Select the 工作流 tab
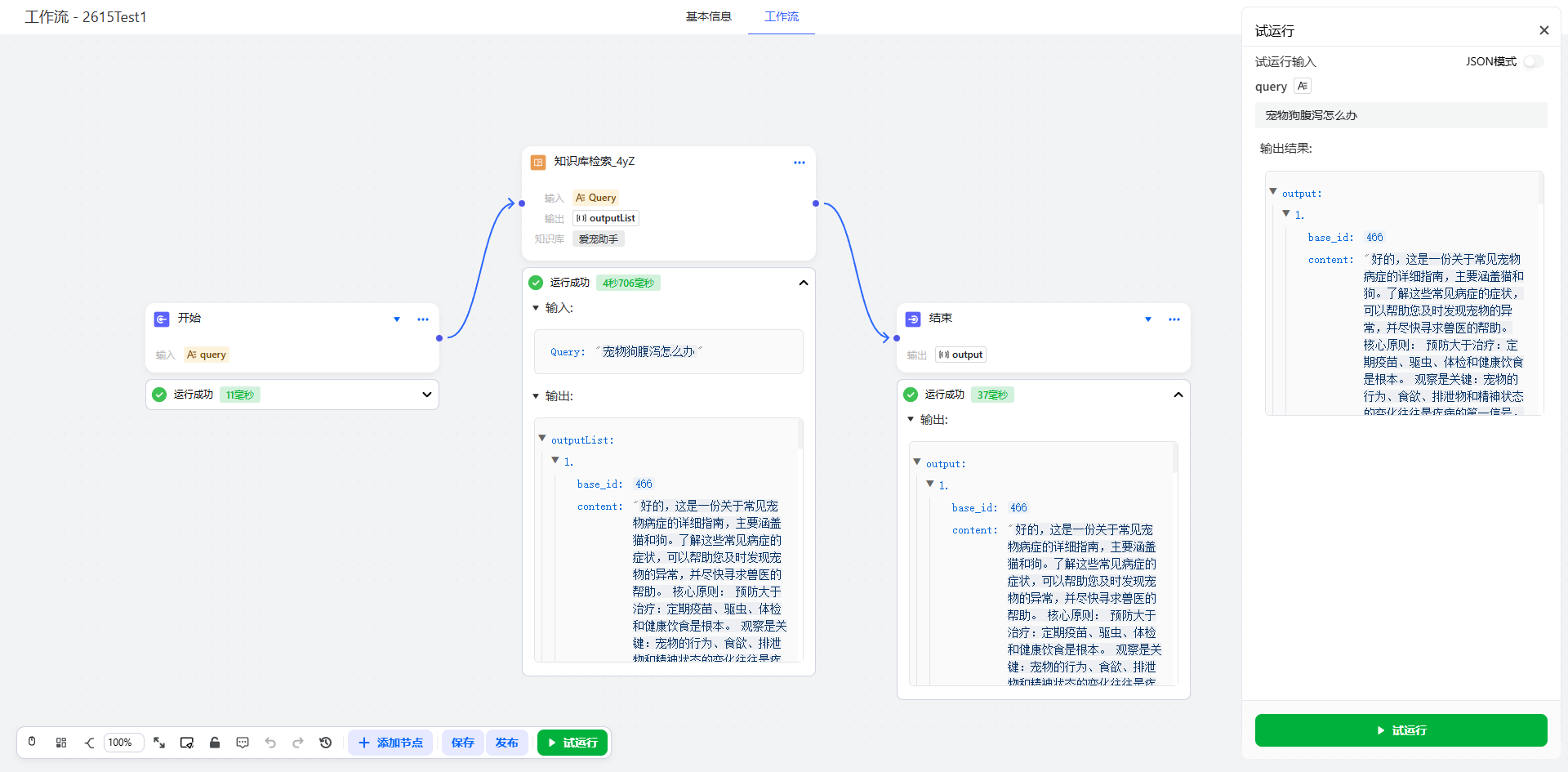The width and height of the screenshot is (1568, 772). pyautogui.click(x=781, y=16)
